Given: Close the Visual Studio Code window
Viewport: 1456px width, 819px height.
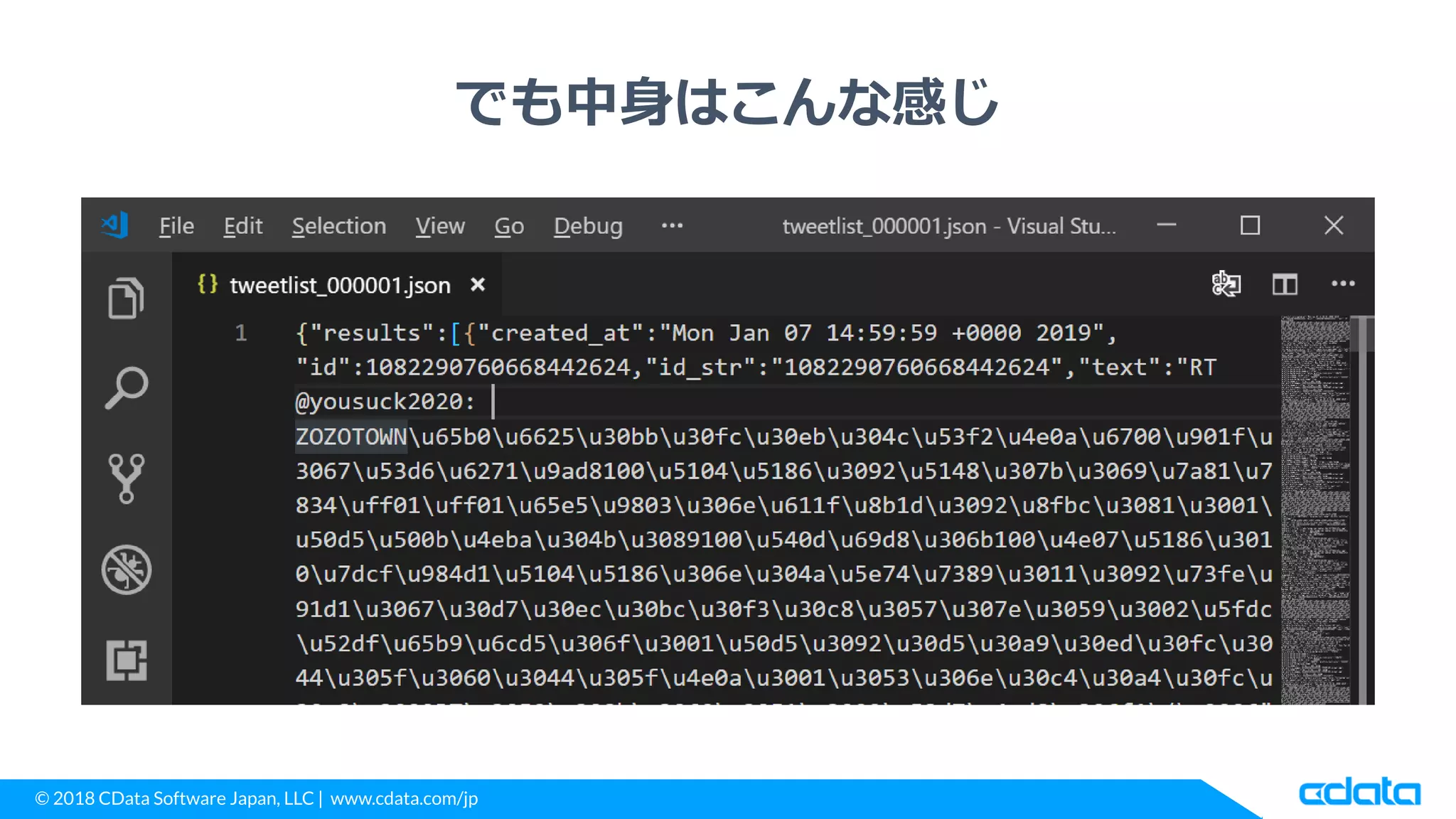Looking at the screenshot, I should coord(1334,225).
